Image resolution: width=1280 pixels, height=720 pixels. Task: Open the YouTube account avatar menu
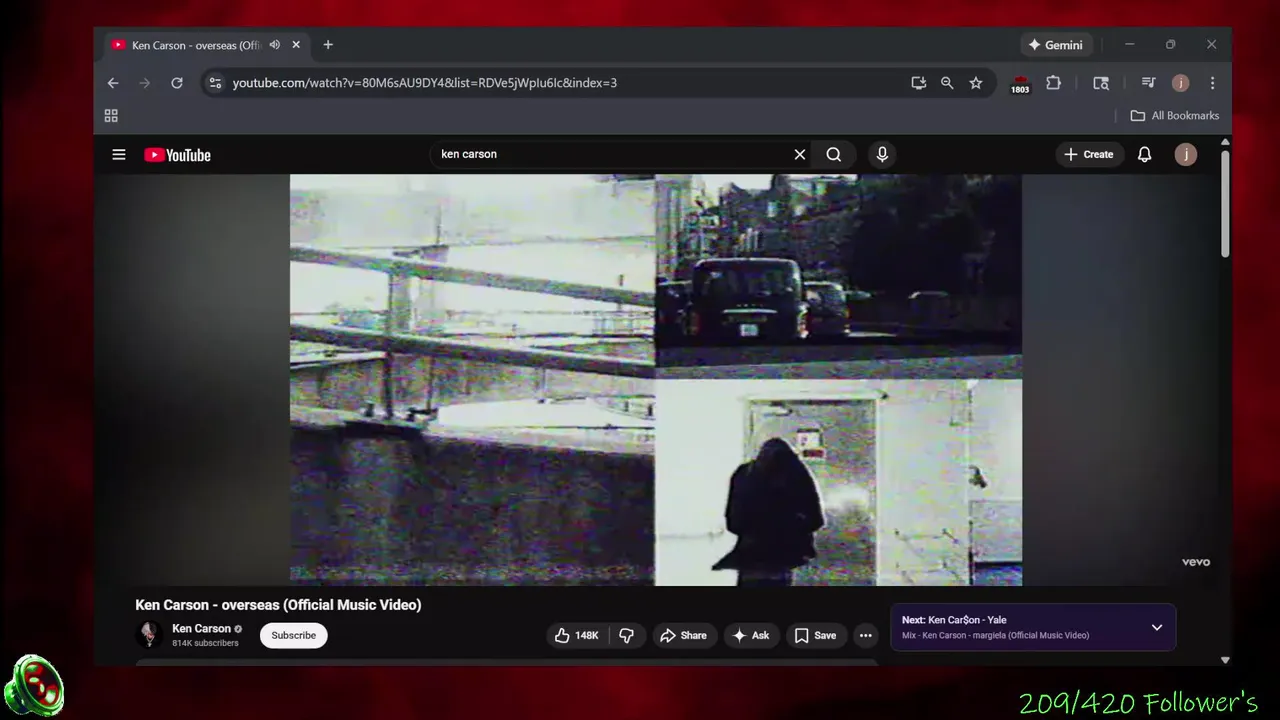pyautogui.click(x=1185, y=154)
